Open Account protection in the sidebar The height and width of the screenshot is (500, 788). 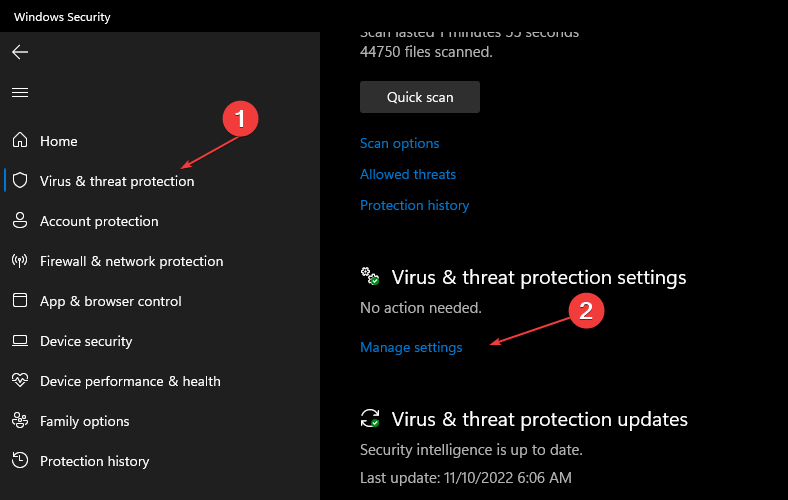tap(99, 221)
